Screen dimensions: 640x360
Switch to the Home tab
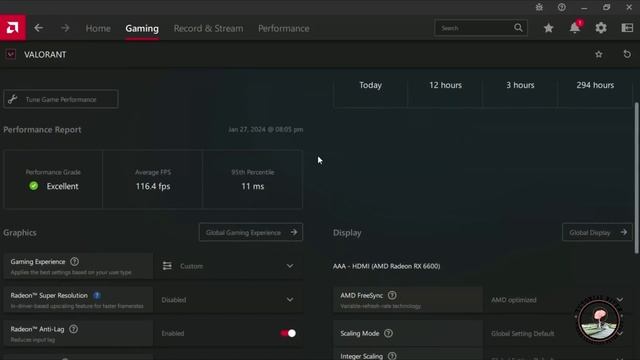[x=98, y=28]
